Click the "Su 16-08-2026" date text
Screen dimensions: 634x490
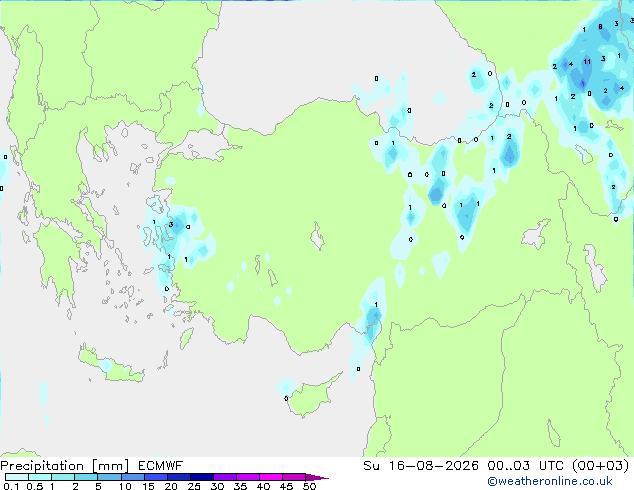click(x=421, y=466)
